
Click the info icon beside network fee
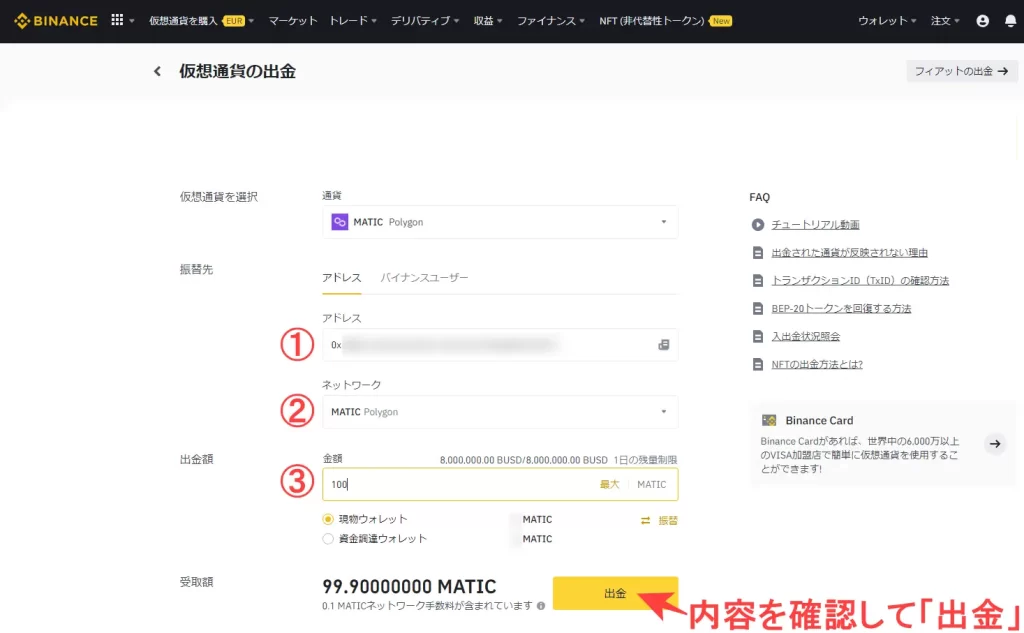click(541, 606)
